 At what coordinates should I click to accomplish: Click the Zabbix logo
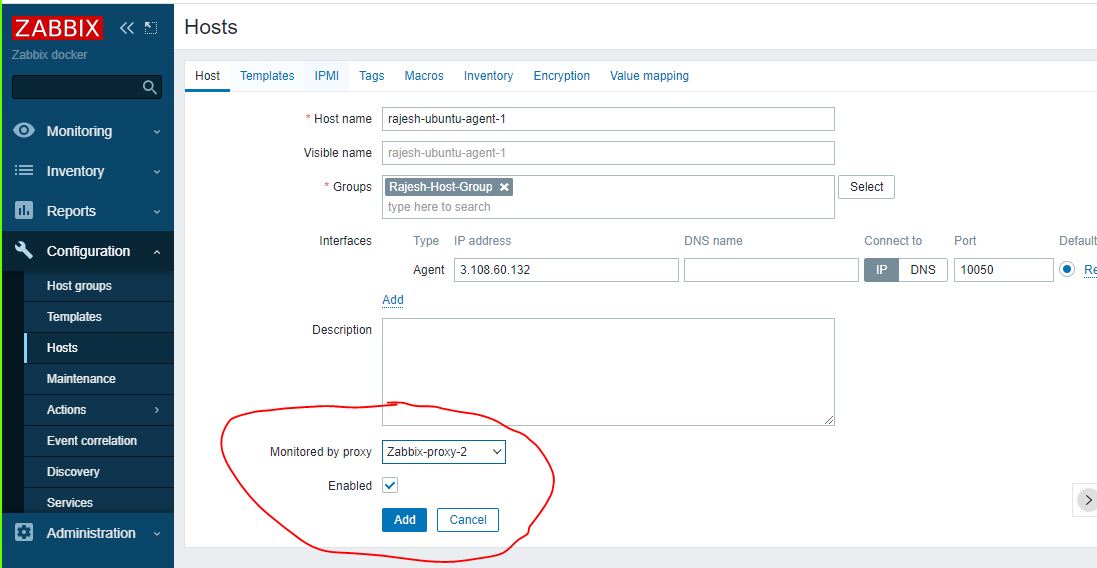[x=57, y=28]
